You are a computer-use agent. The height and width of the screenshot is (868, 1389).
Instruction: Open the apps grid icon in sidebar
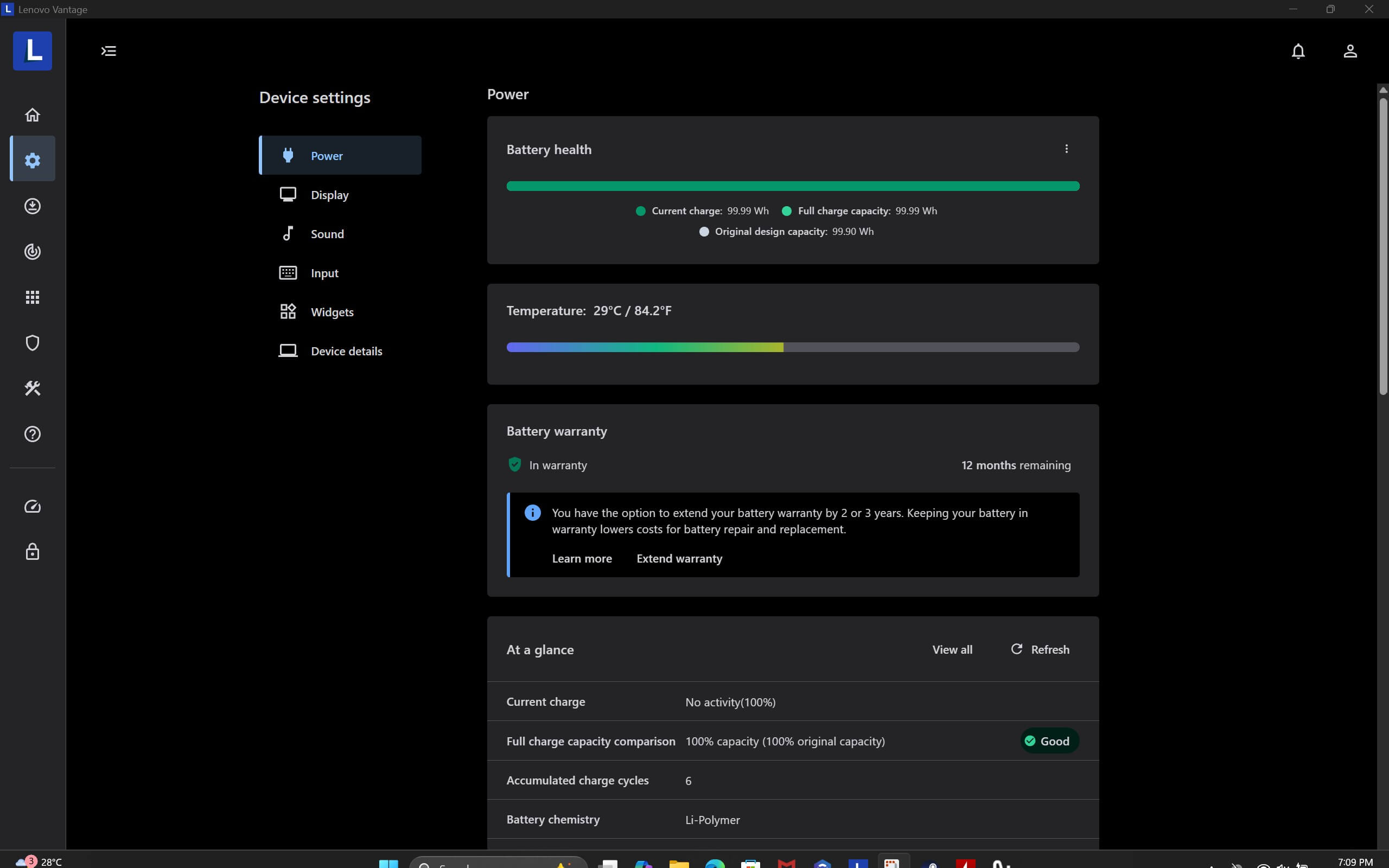point(32,297)
